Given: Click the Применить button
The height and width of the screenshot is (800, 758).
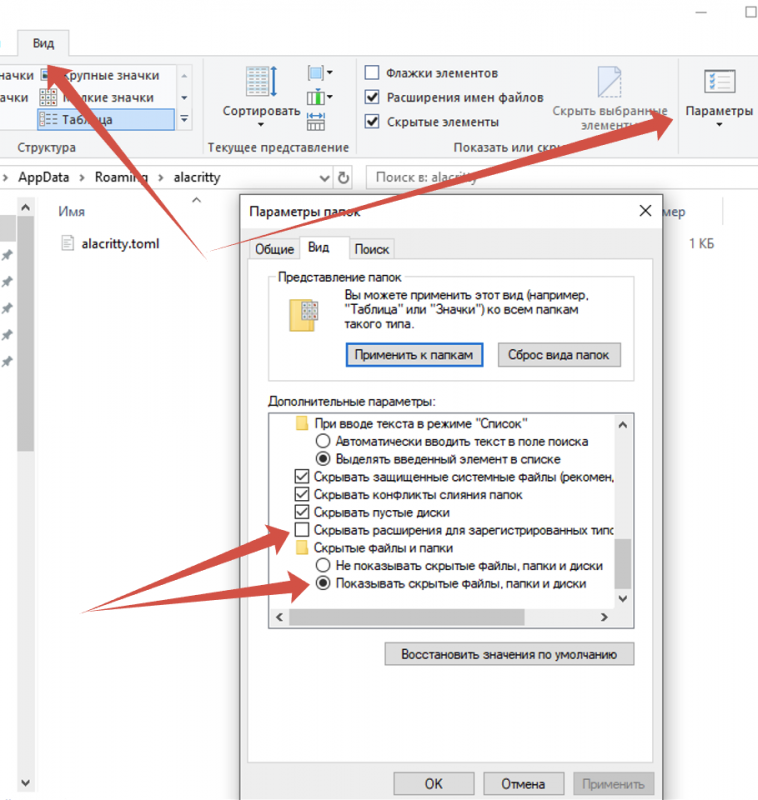Looking at the screenshot, I should tap(614, 784).
